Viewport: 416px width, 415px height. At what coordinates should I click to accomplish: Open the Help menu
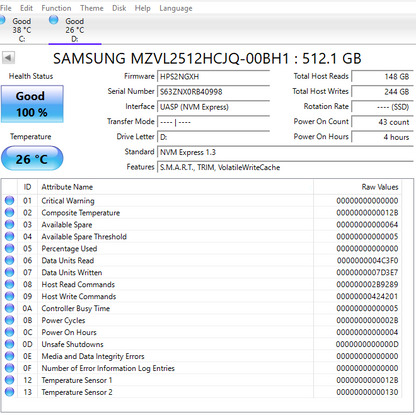click(x=142, y=8)
